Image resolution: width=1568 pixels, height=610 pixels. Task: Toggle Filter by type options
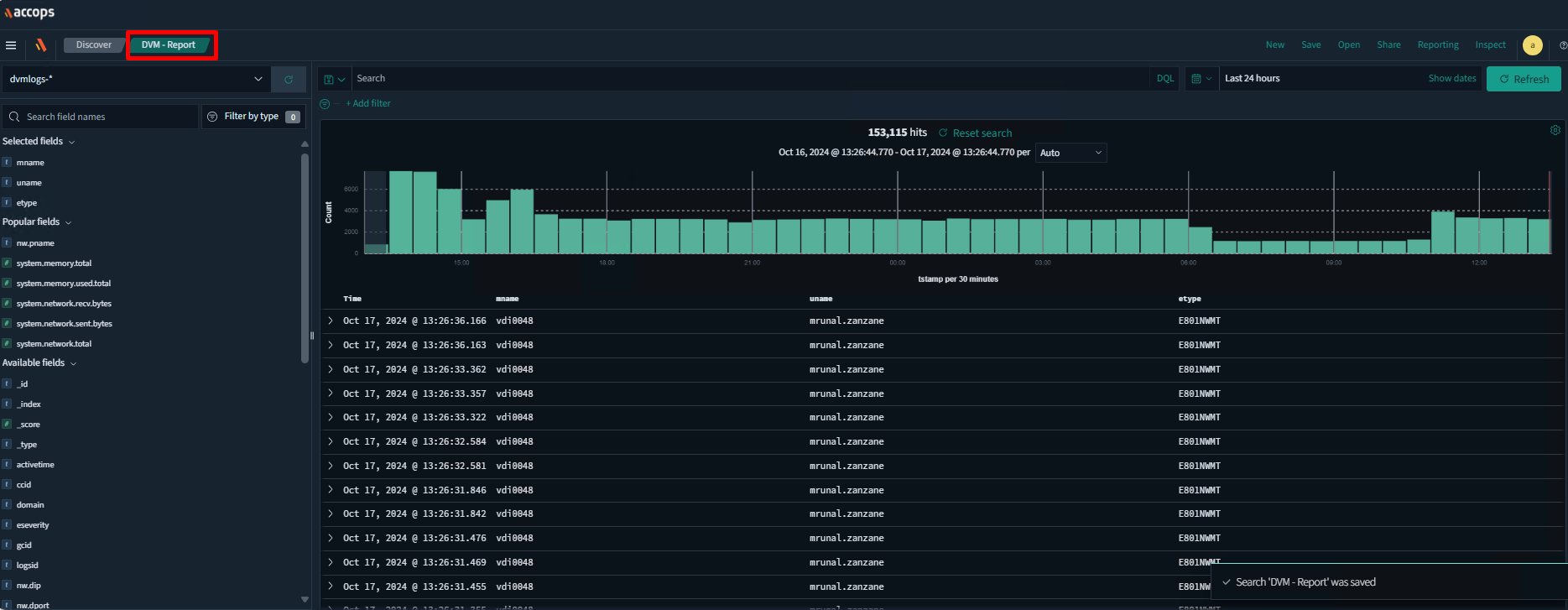pyautogui.click(x=253, y=117)
